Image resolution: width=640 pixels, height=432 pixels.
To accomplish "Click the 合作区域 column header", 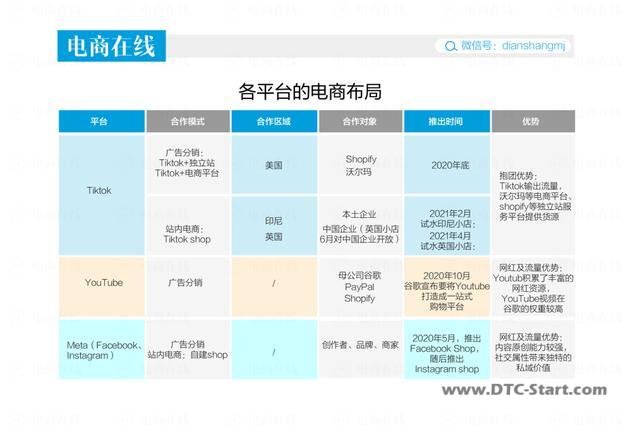I will (274, 121).
